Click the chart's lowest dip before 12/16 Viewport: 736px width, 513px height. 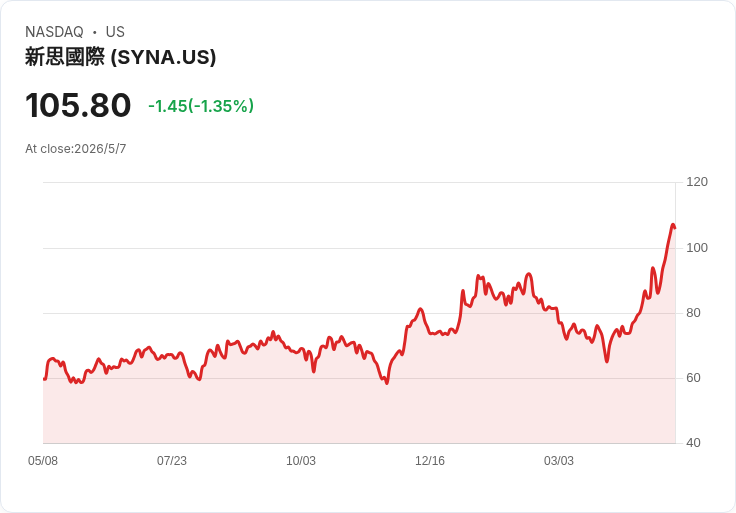[x=387, y=383]
